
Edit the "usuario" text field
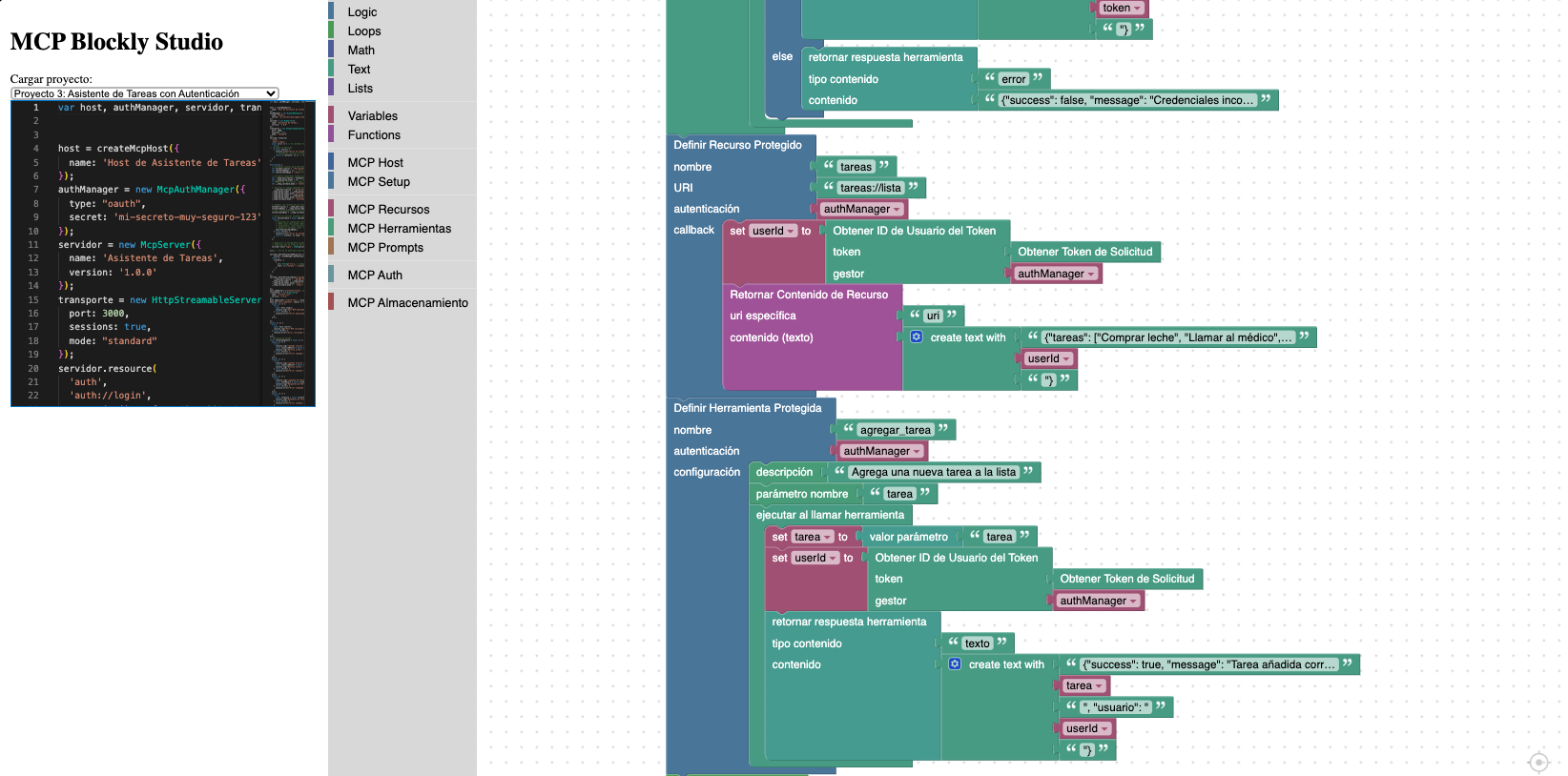1116,707
